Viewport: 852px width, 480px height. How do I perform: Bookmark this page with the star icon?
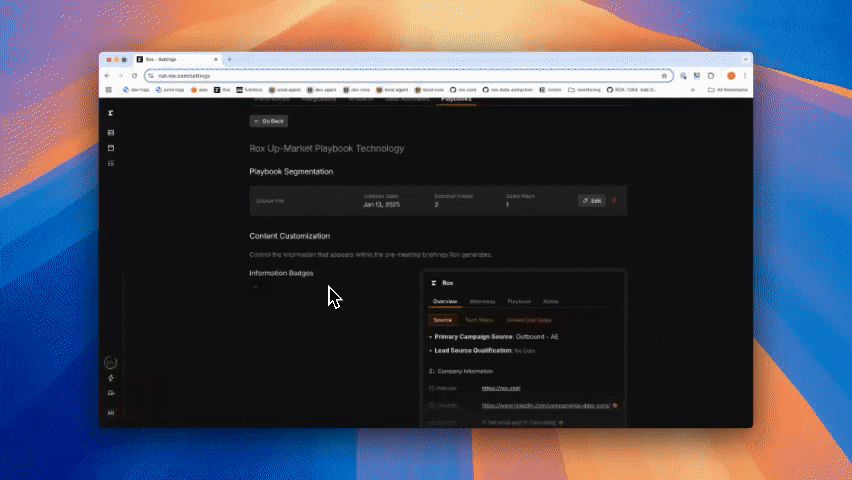point(664,75)
